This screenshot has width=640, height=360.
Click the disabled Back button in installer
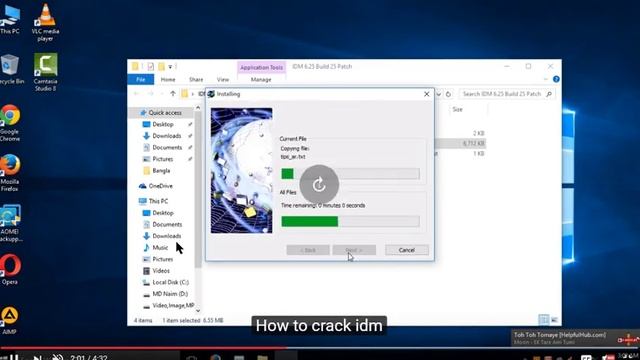point(308,250)
